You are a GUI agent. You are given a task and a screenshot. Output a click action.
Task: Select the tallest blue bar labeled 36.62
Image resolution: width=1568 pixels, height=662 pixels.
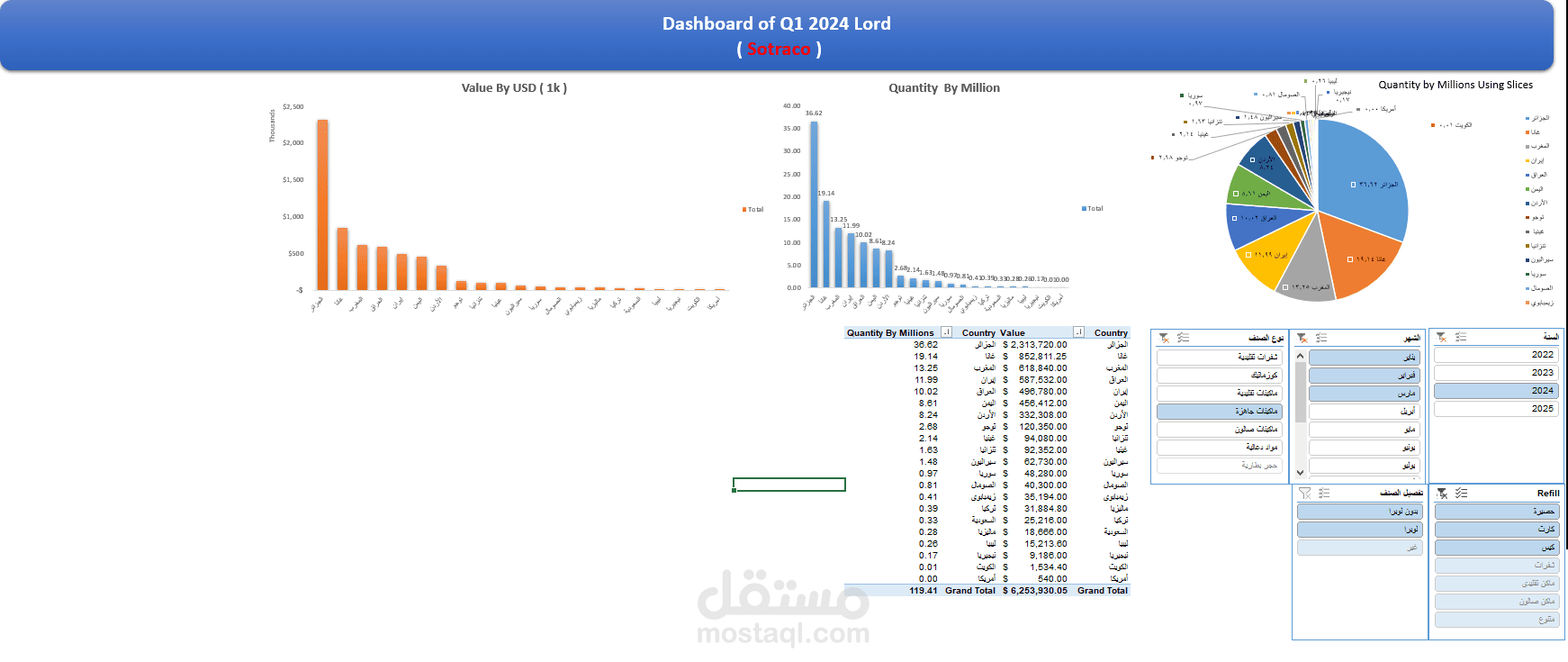pos(814,204)
